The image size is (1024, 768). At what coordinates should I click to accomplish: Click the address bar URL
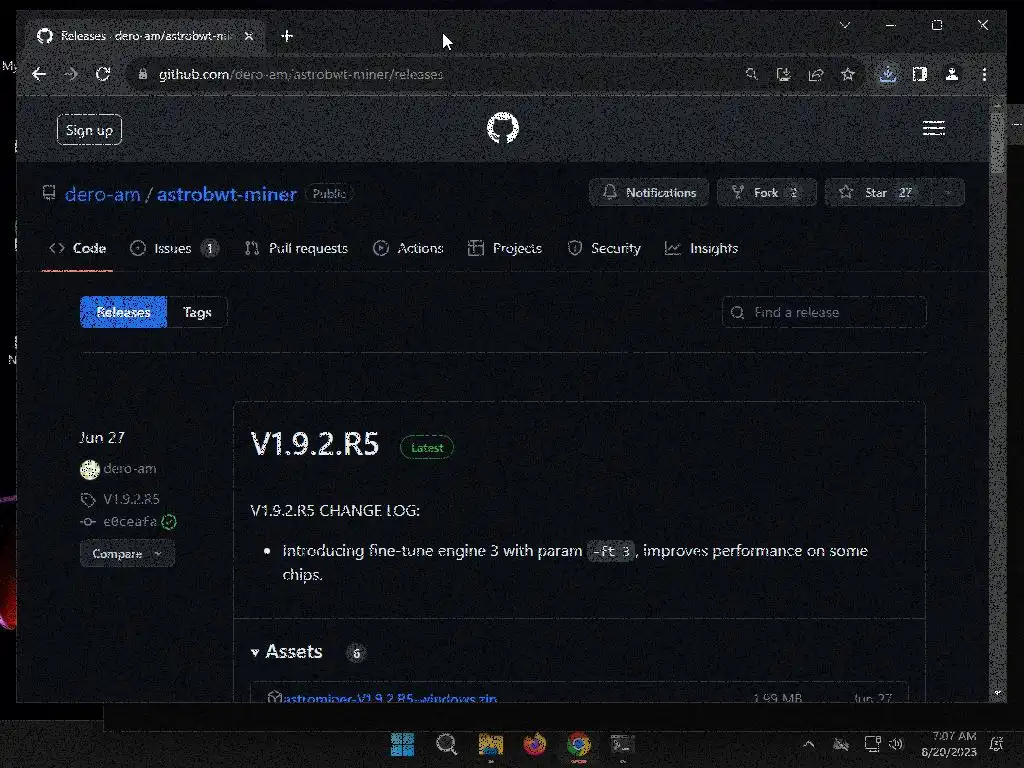[300, 74]
